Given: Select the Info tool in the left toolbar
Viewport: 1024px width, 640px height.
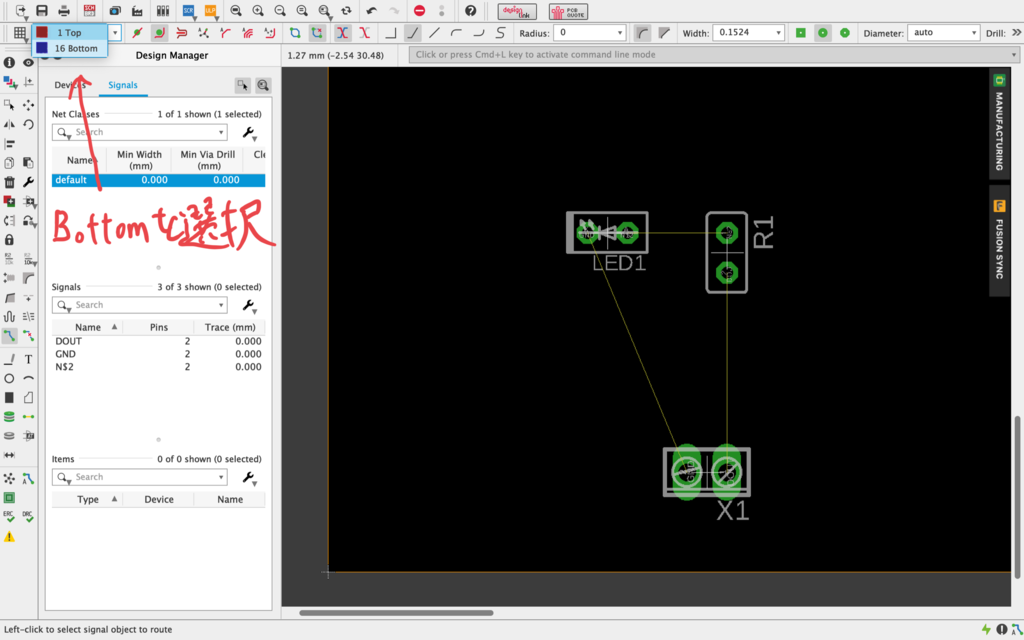Looking at the screenshot, I should pos(9,63).
